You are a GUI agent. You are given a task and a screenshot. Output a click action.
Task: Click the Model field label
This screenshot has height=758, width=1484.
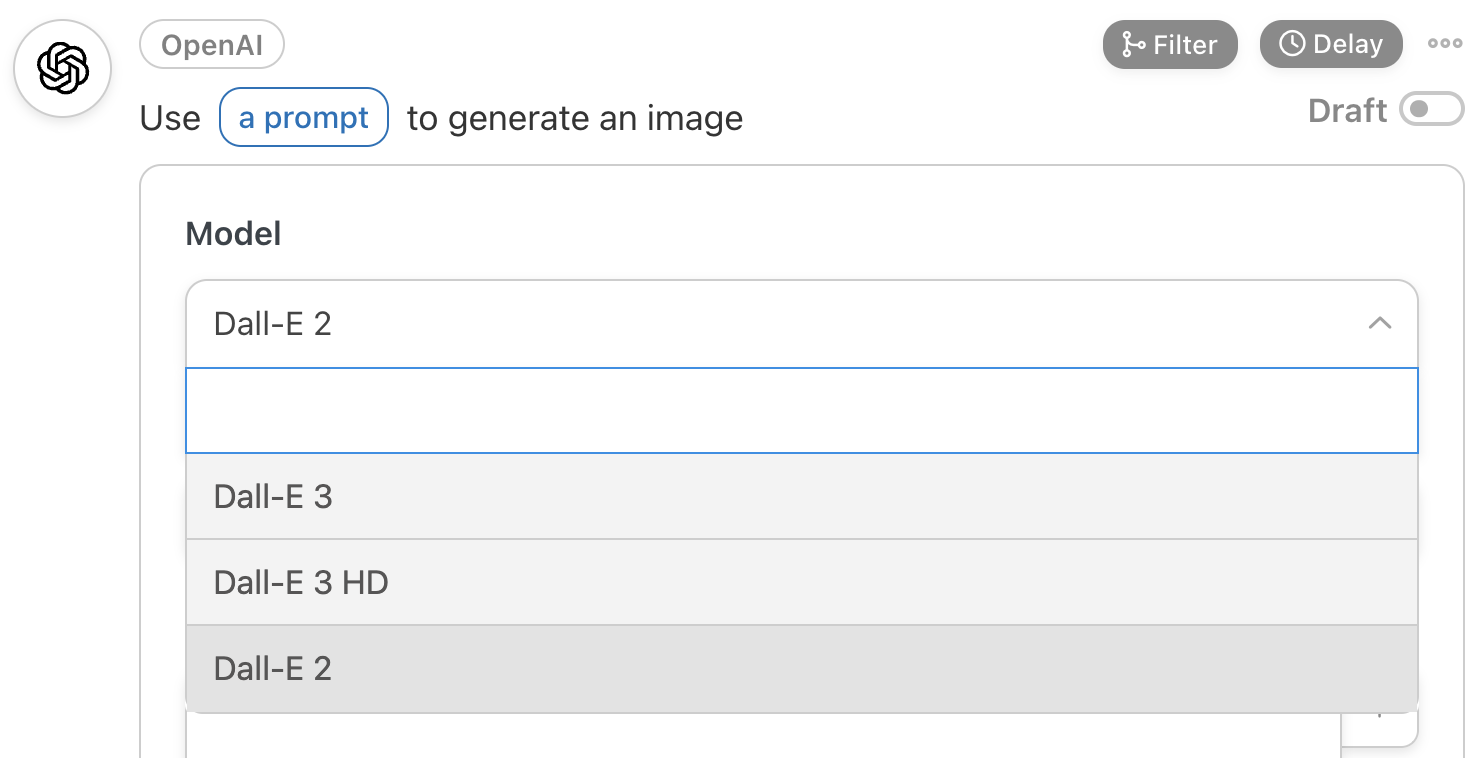tap(233, 234)
